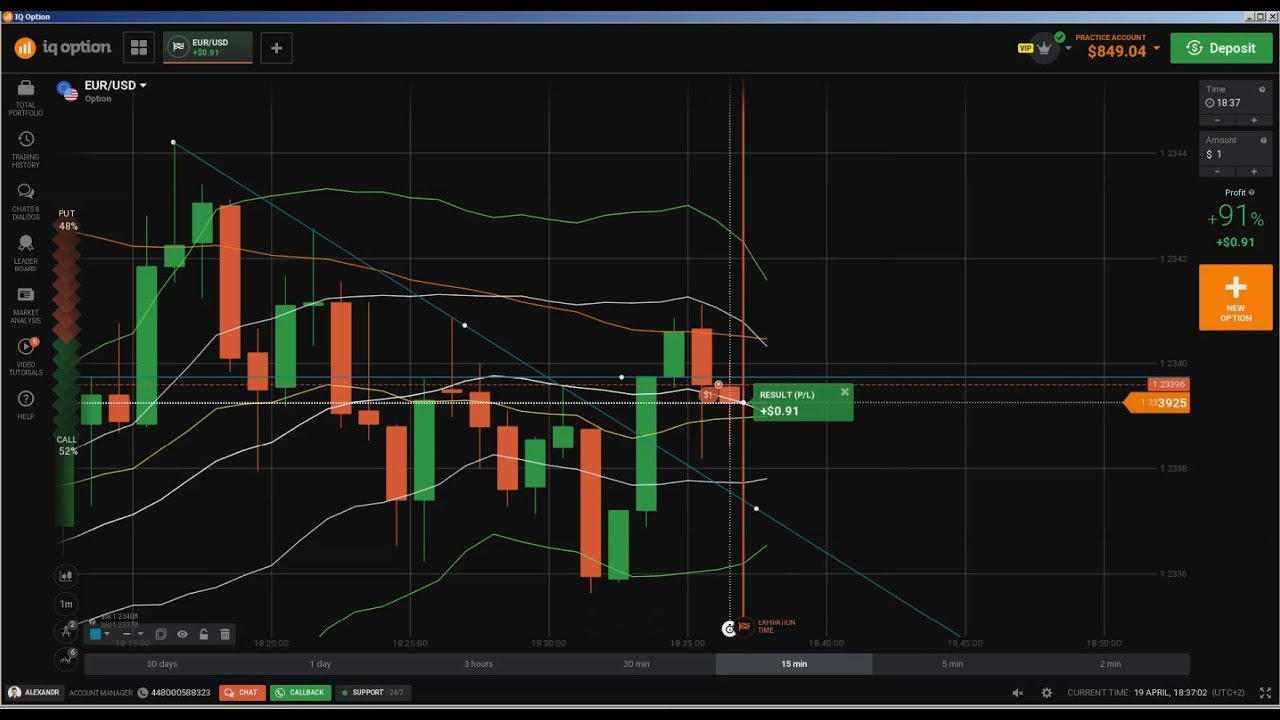Decrease expiration time with minus
Screen dimensions: 1280x720
click(1217, 120)
